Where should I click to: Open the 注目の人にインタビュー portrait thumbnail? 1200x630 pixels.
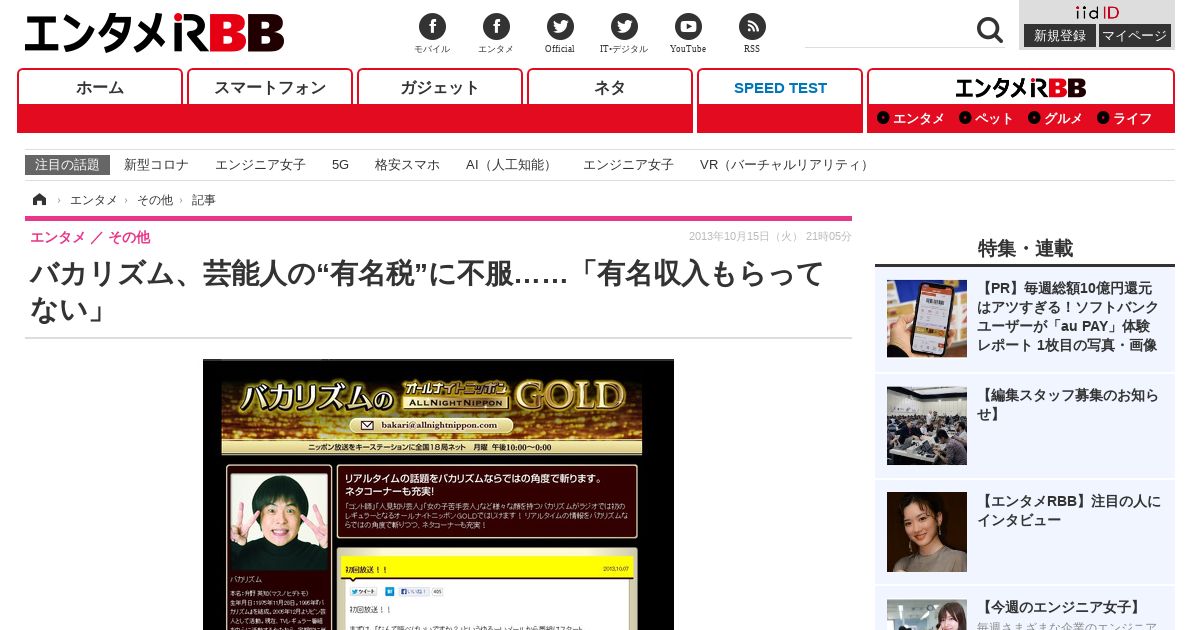point(926,532)
